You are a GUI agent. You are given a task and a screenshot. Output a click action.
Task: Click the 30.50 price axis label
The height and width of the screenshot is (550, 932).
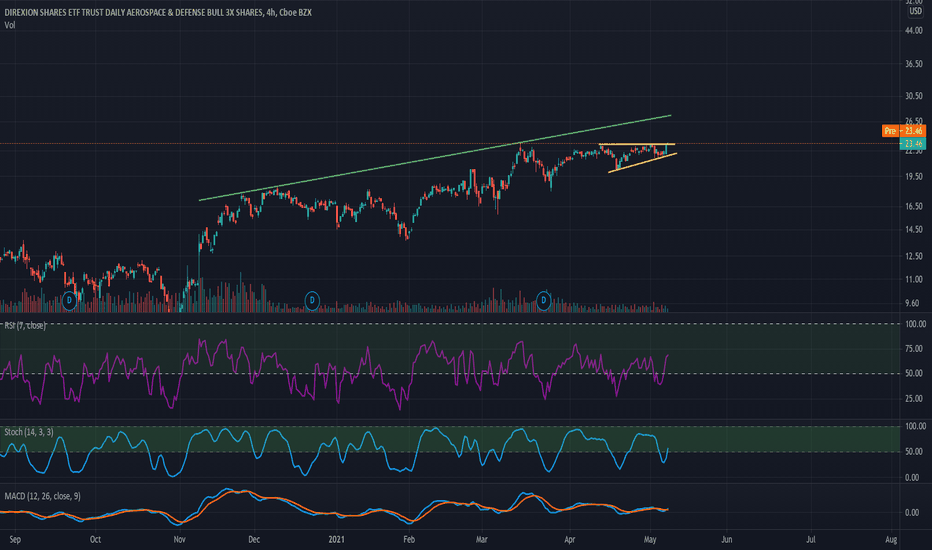pos(914,96)
